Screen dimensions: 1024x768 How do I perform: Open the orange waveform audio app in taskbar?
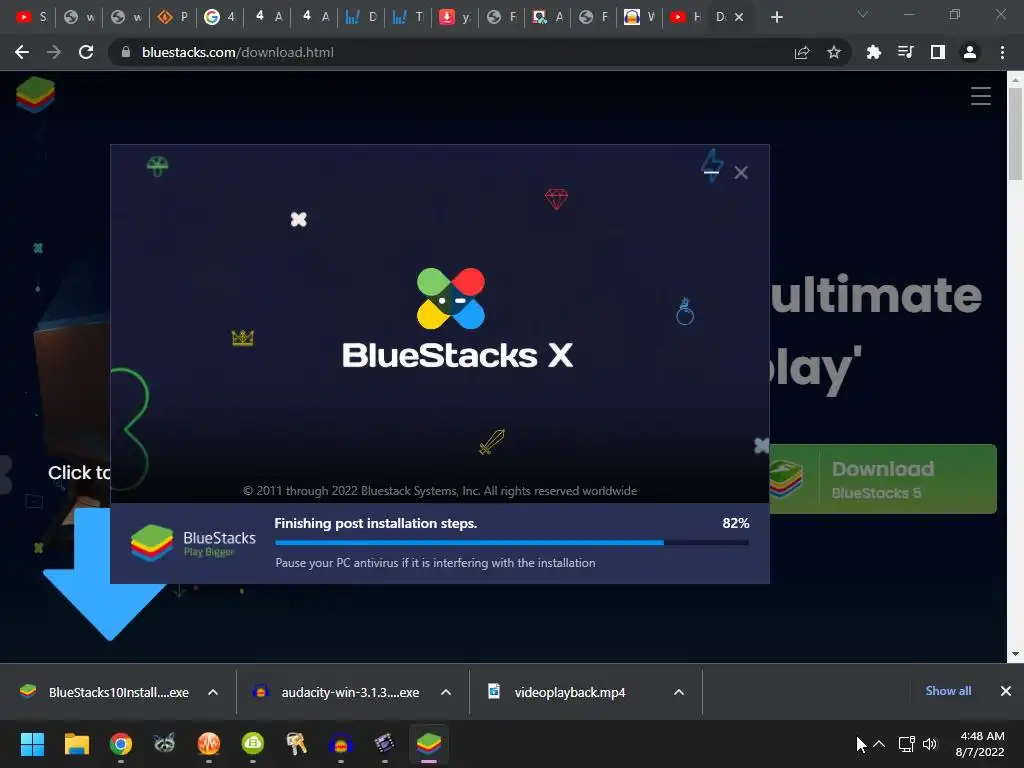[208, 743]
